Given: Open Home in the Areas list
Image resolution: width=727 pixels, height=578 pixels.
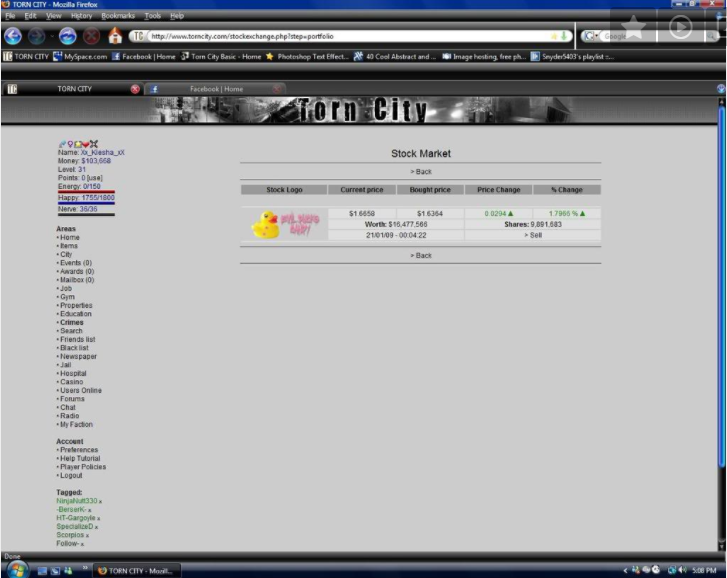Looking at the screenshot, I should click(x=70, y=237).
